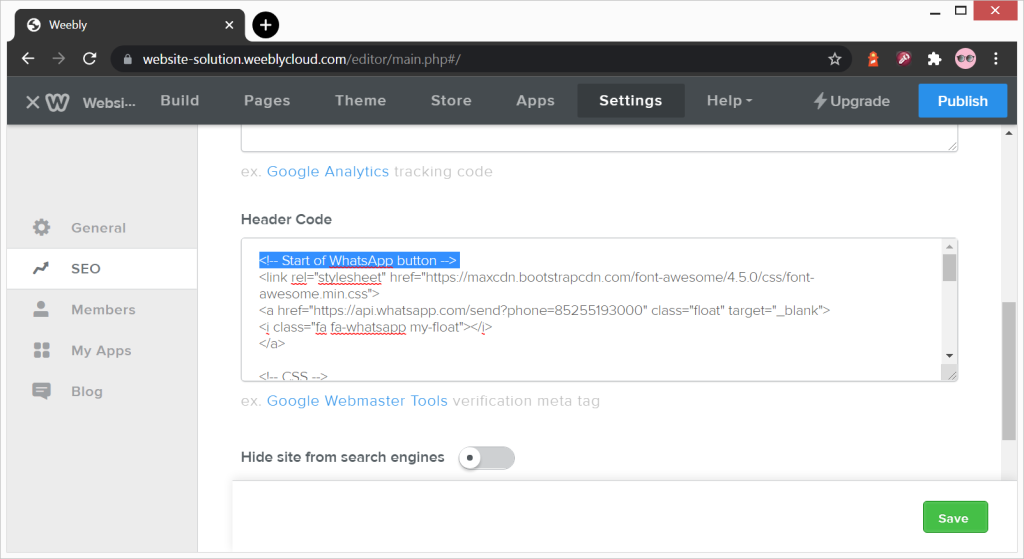The height and width of the screenshot is (559, 1024).
Task: Click Header Code scrollbar up arrow
Action: coord(950,247)
